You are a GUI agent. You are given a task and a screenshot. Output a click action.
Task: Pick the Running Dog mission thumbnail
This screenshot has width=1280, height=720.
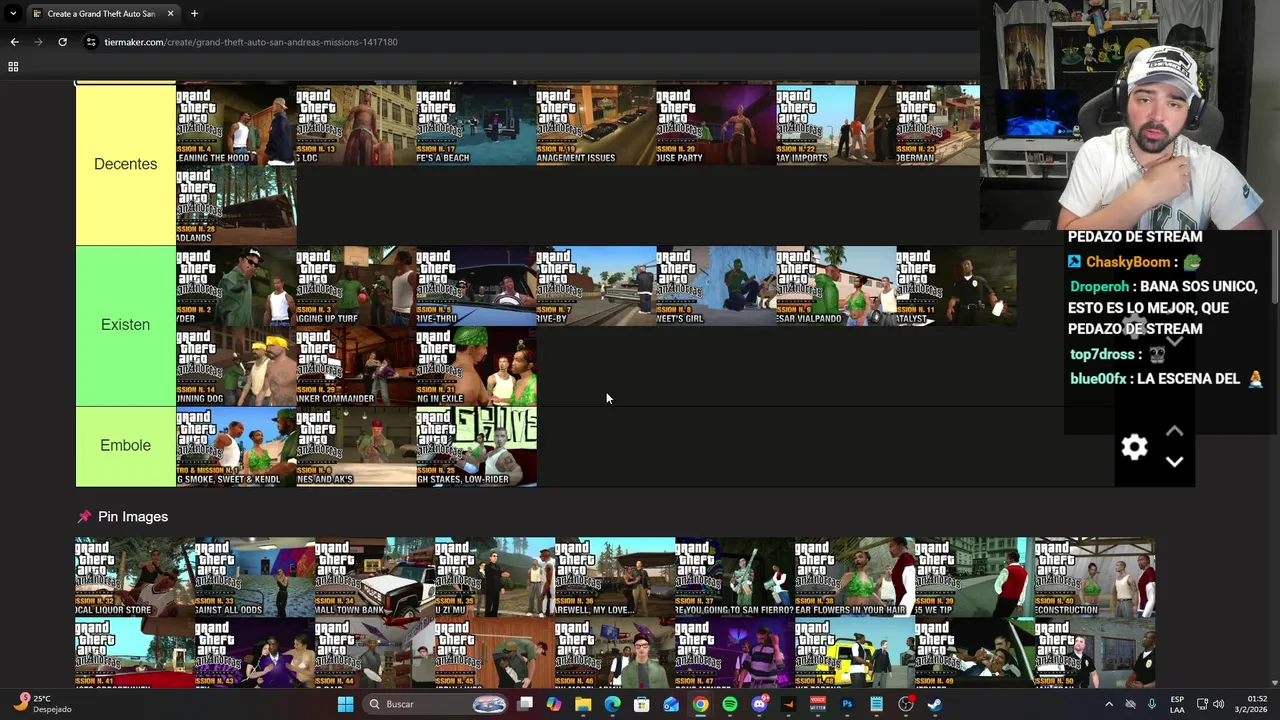click(236, 366)
